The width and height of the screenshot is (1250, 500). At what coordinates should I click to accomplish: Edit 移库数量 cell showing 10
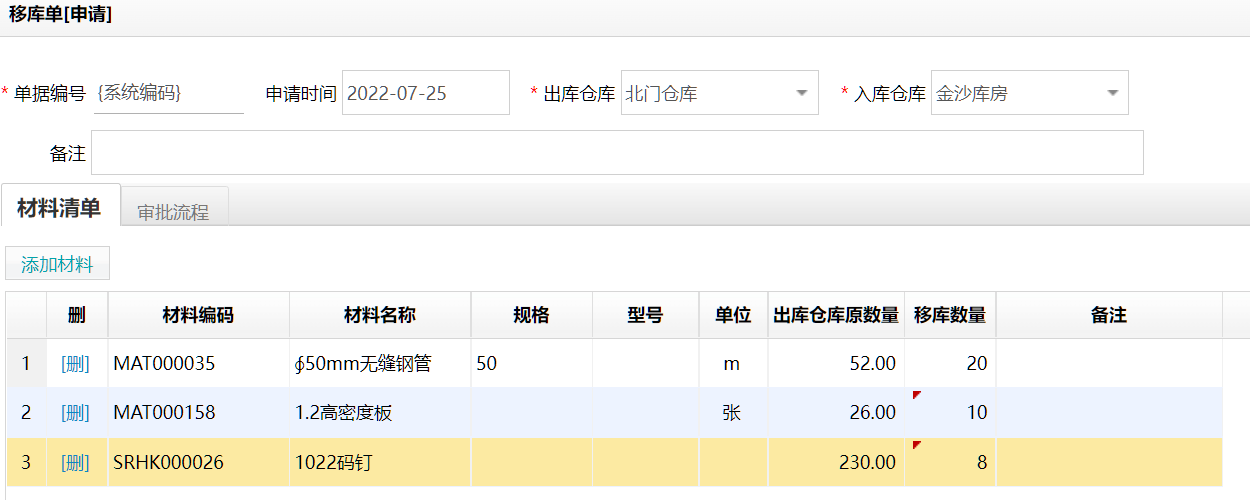click(x=949, y=413)
